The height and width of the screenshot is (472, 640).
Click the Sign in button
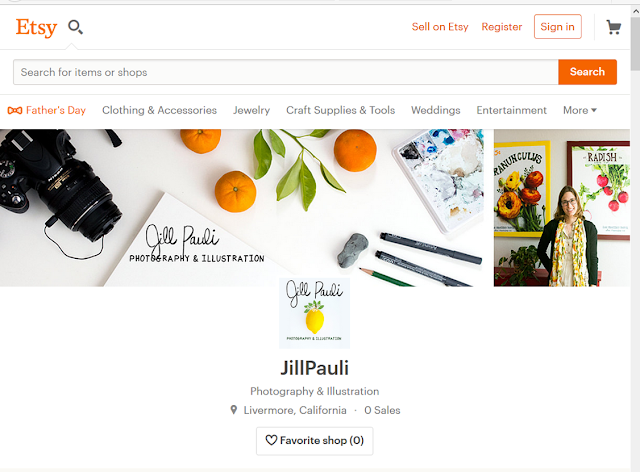(x=558, y=27)
